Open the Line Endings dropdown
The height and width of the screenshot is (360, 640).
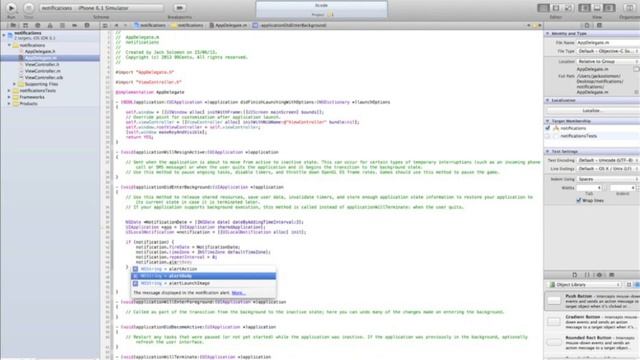[608, 169]
